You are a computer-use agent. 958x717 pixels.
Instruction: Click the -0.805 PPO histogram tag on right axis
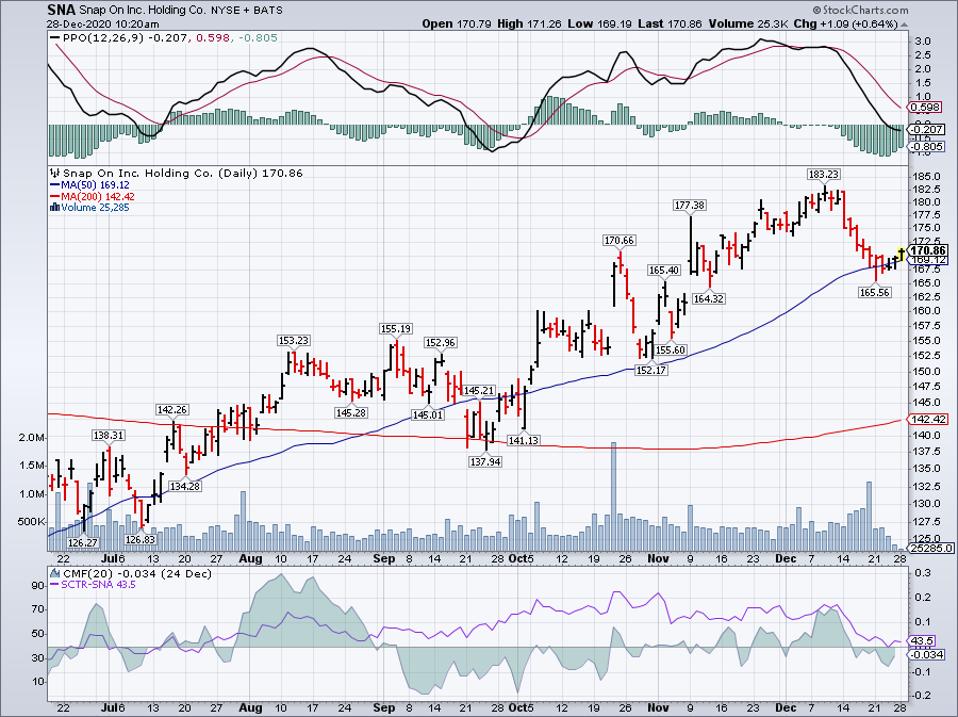(927, 147)
